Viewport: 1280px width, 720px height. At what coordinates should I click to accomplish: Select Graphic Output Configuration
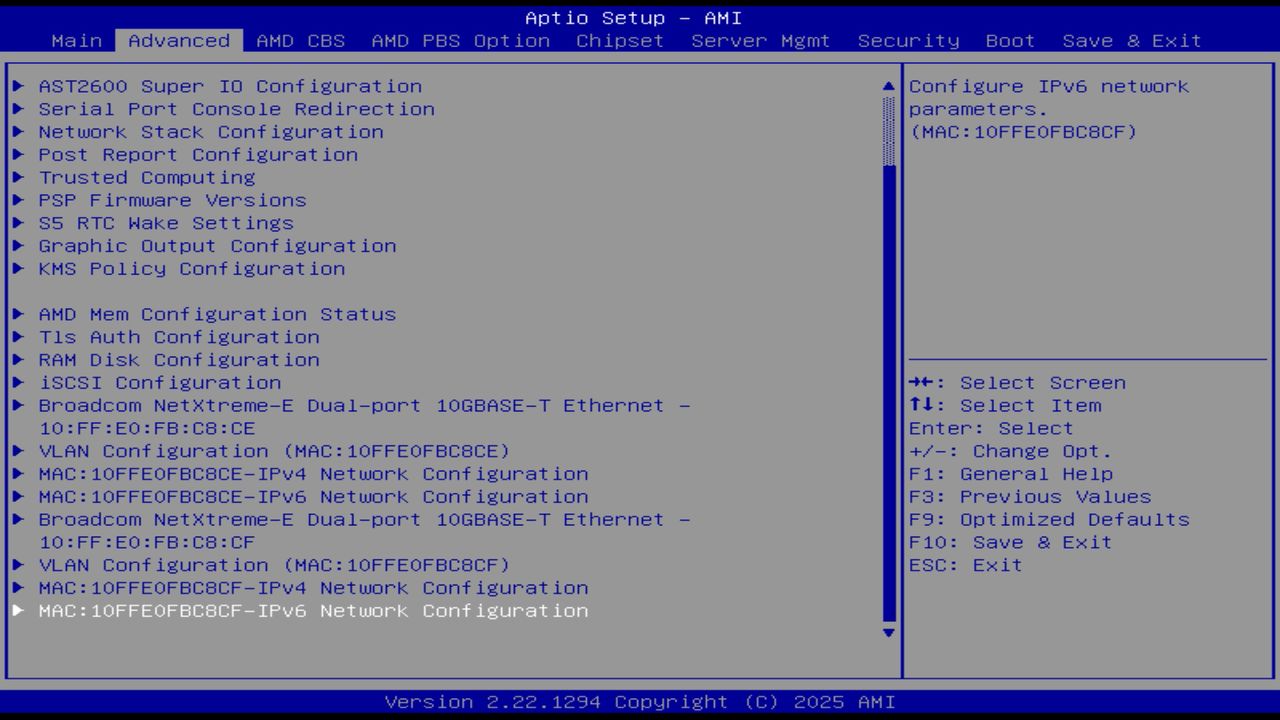click(x=216, y=246)
